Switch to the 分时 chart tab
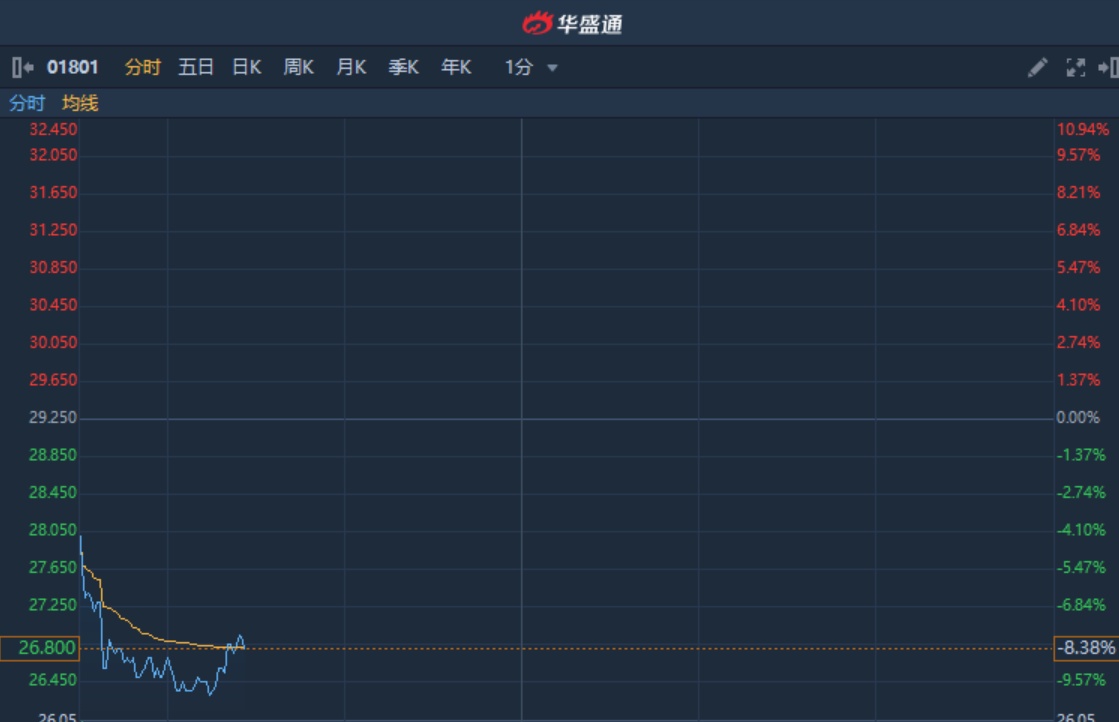Image resolution: width=1119 pixels, height=722 pixels. coord(142,68)
